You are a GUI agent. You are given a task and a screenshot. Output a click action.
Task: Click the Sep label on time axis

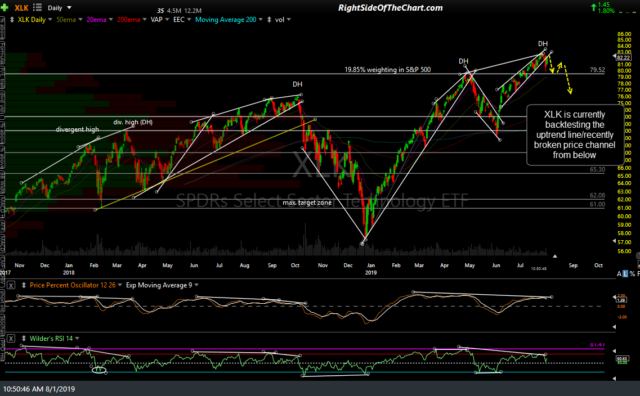pos(573,265)
